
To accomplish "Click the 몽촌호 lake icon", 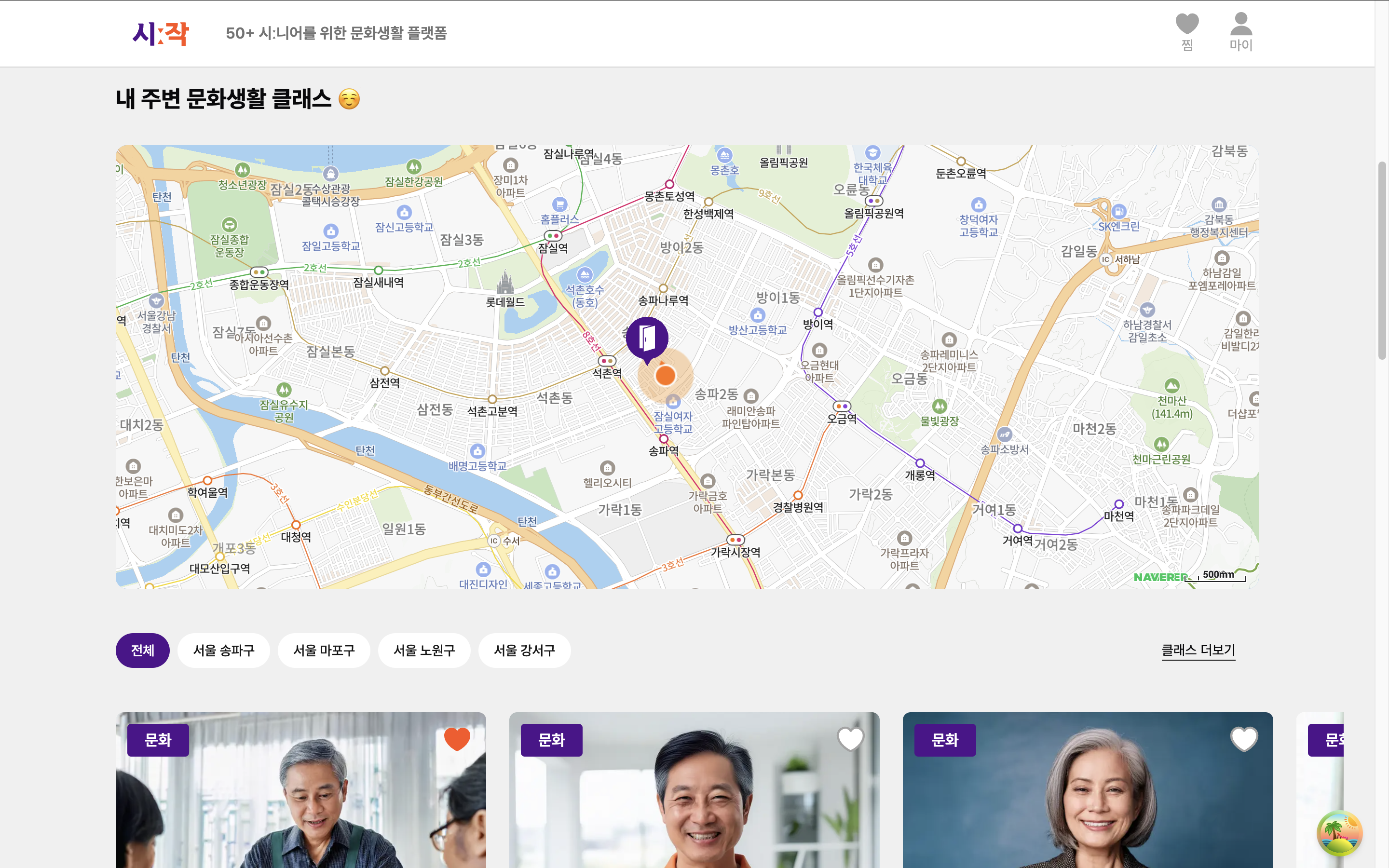I will point(724,155).
